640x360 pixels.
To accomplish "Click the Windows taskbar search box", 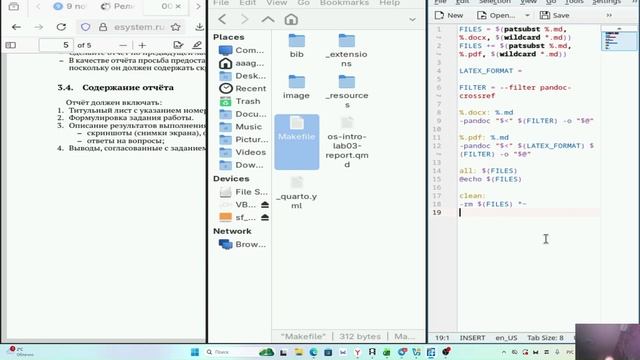I will coord(229,352).
